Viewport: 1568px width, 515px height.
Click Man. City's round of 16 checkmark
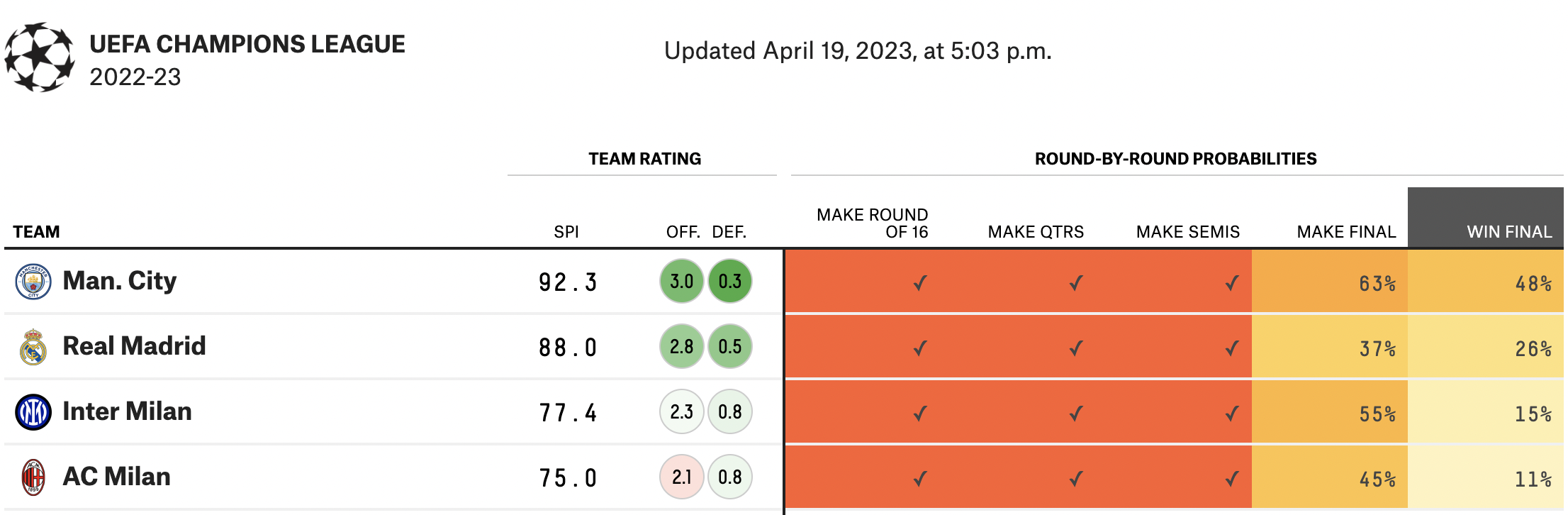click(920, 283)
